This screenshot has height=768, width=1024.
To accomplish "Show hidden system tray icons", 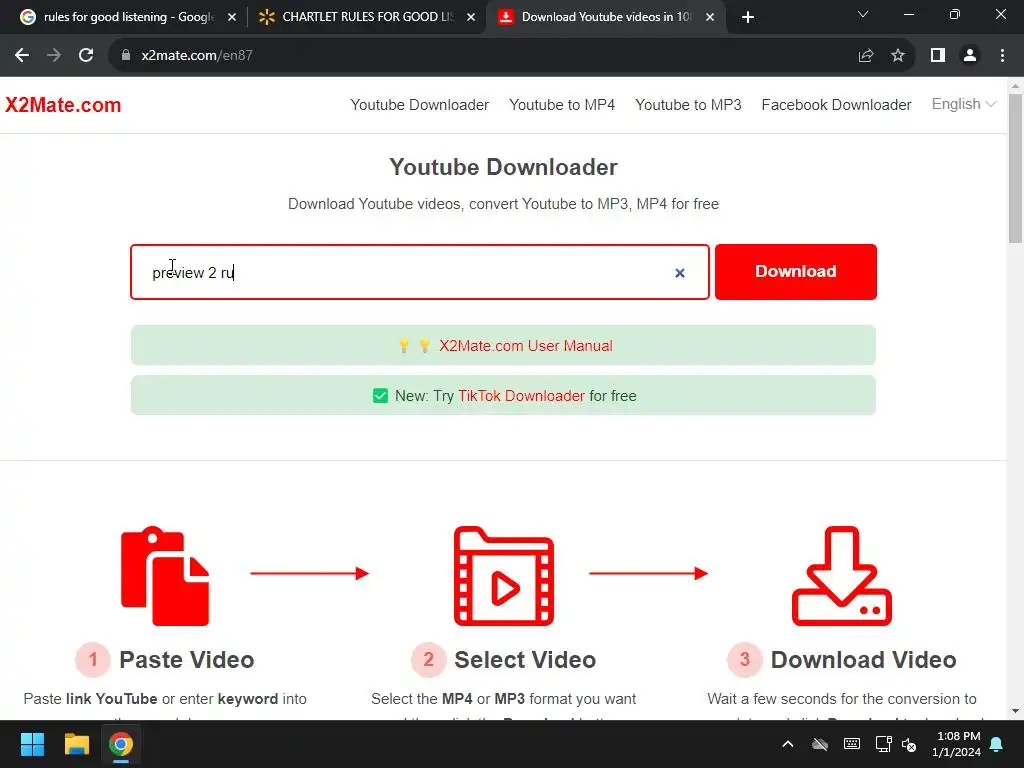I will (x=788, y=744).
